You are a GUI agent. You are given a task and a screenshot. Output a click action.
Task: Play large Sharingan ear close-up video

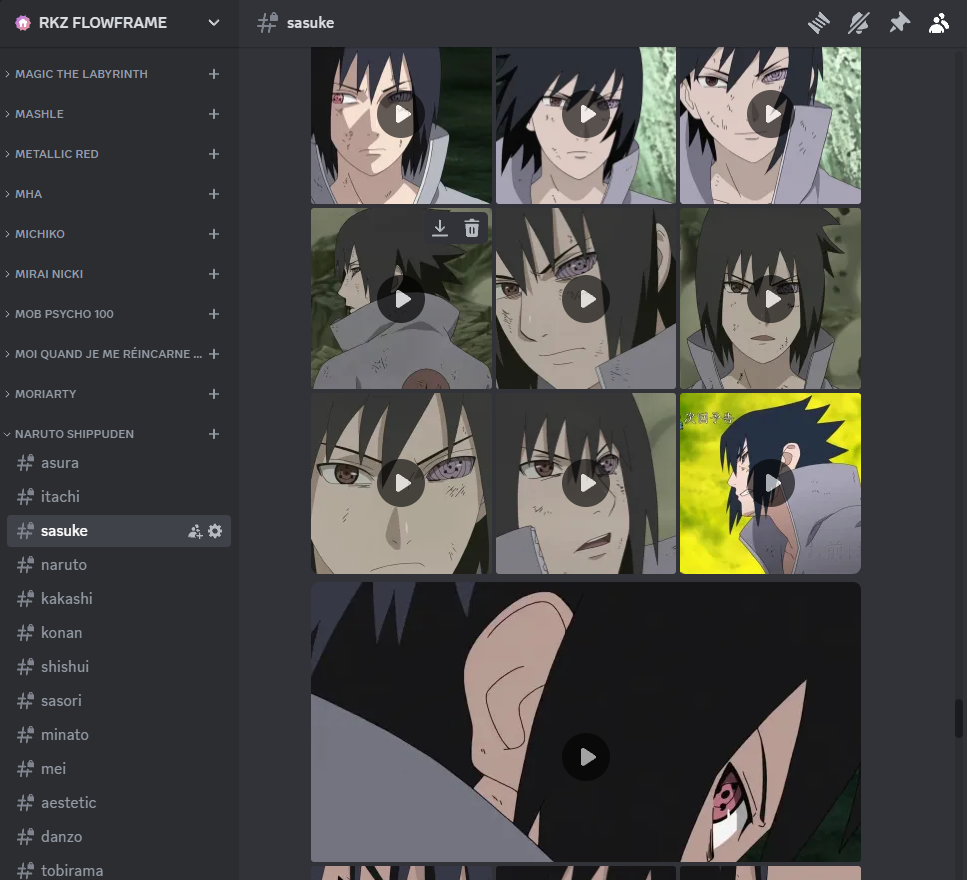[586, 757]
